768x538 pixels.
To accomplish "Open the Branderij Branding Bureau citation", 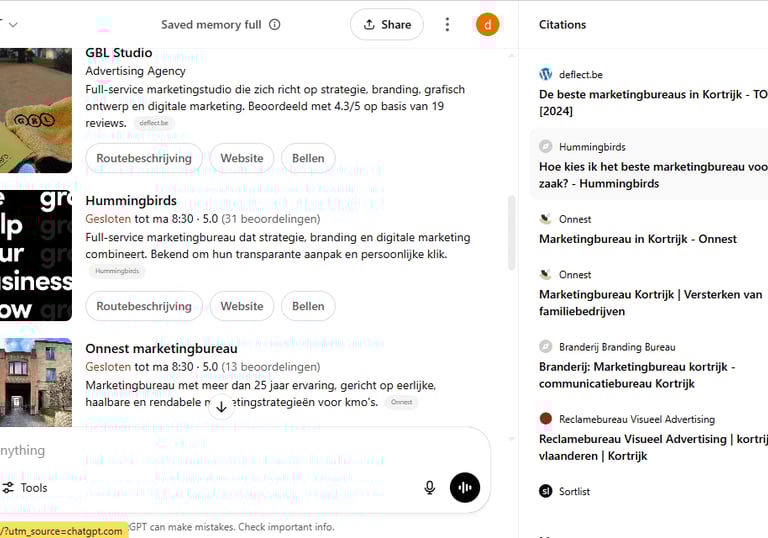I will 637,366.
